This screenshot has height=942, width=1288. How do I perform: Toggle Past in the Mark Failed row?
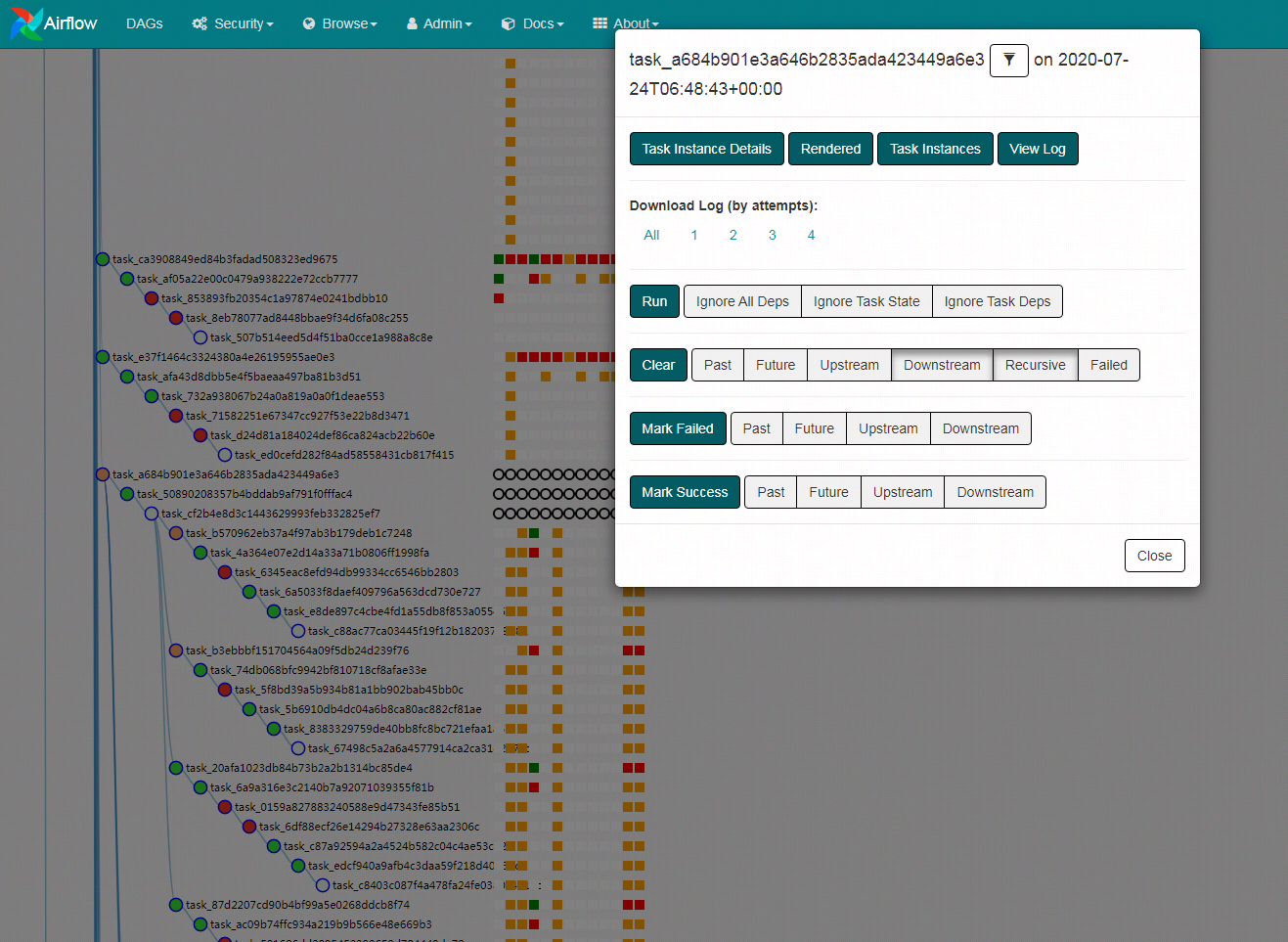pos(756,428)
